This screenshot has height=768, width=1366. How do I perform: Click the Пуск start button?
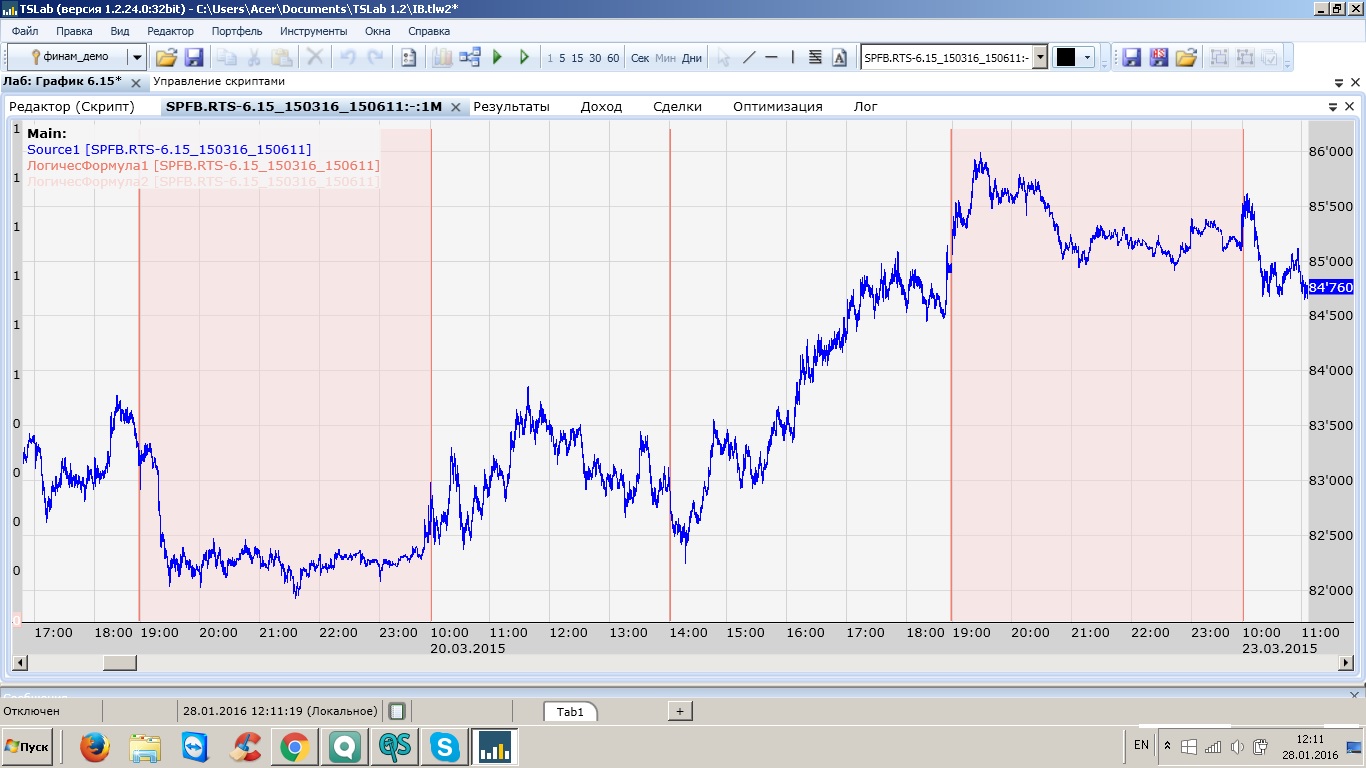[27, 747]
